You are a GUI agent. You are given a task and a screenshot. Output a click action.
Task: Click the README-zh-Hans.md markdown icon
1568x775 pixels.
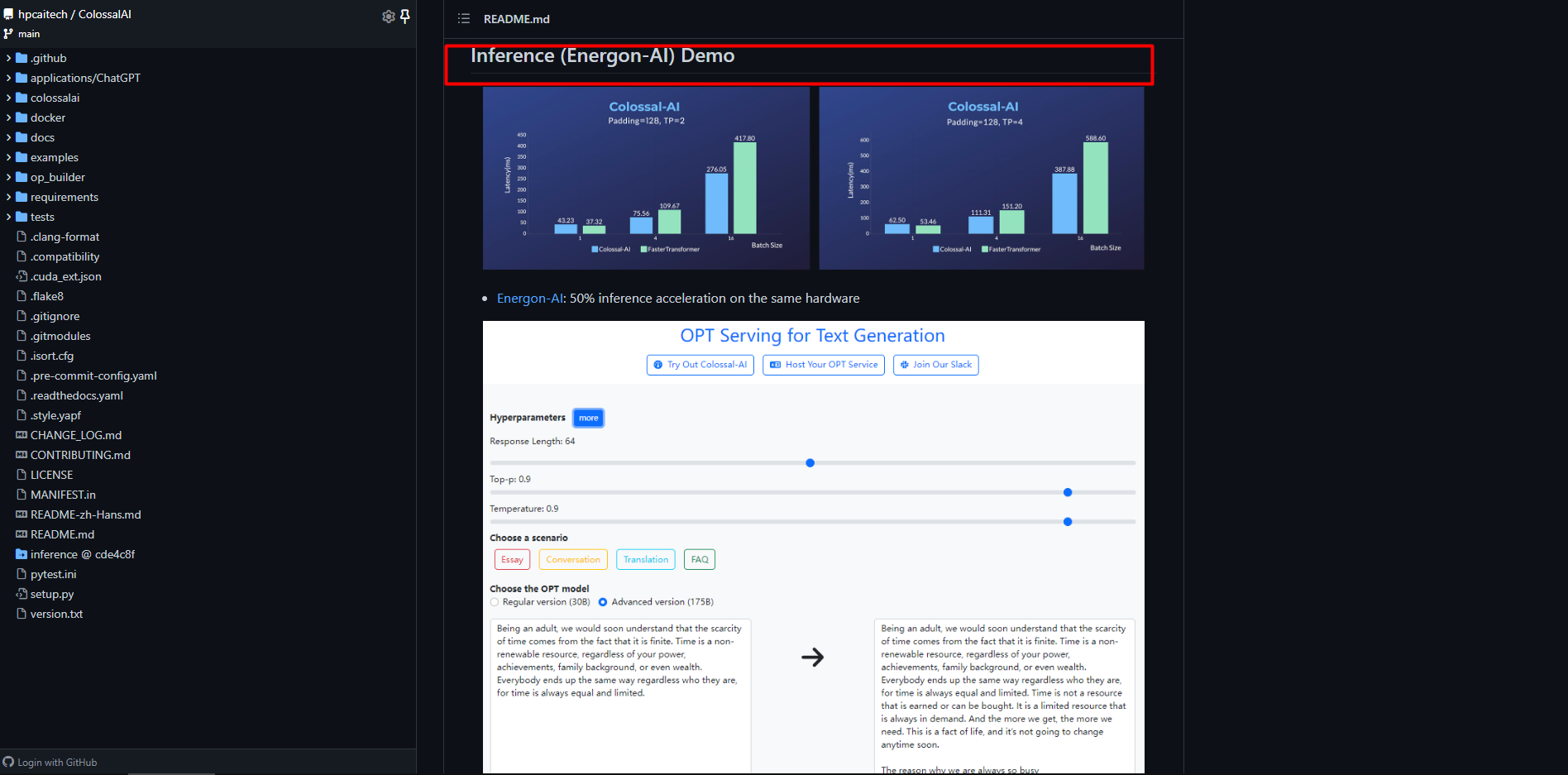pos(22,514)
